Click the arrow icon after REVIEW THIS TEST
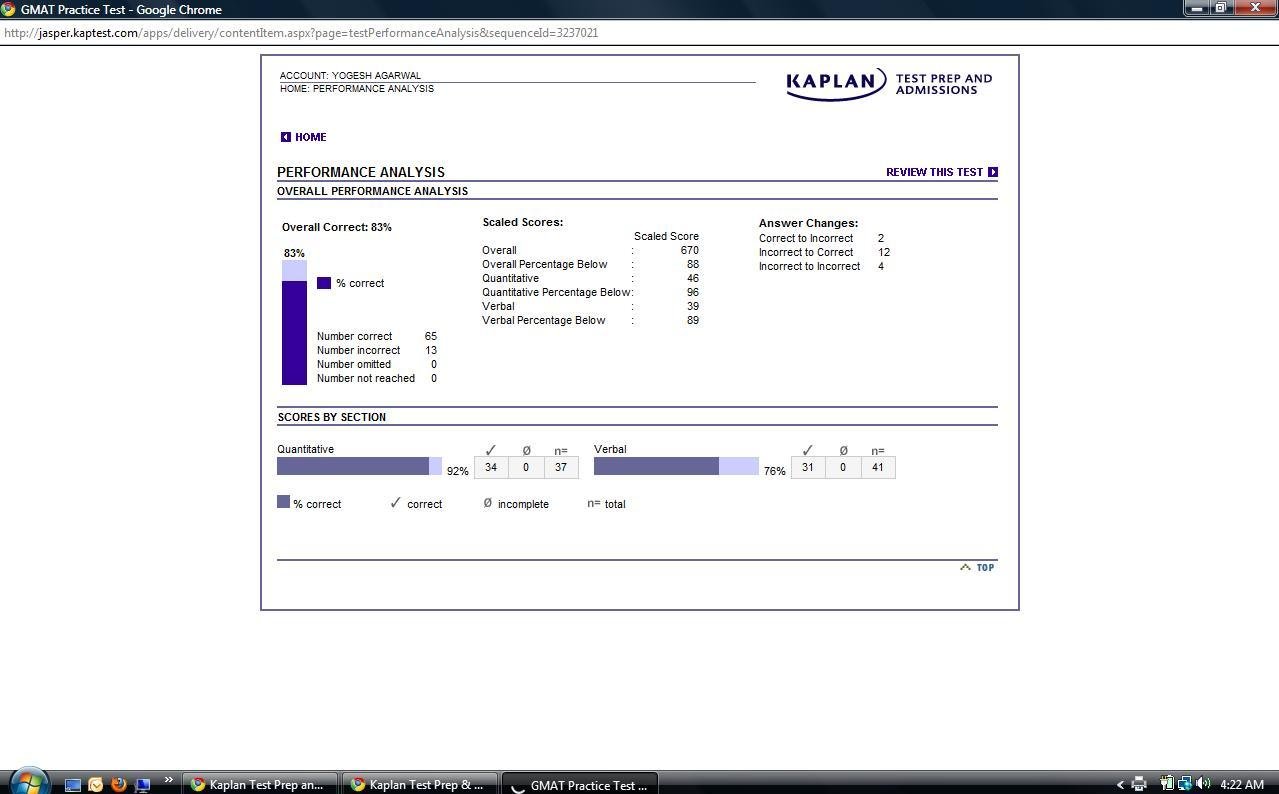The image size is (1279, 794). coord(993,171)
